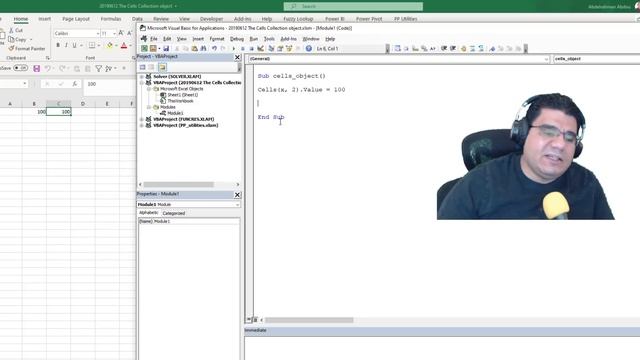Open Properties Window icon in VBA toolbar
Screen dimensions: 640x360
pyautogui.click(x=280, y=49)
